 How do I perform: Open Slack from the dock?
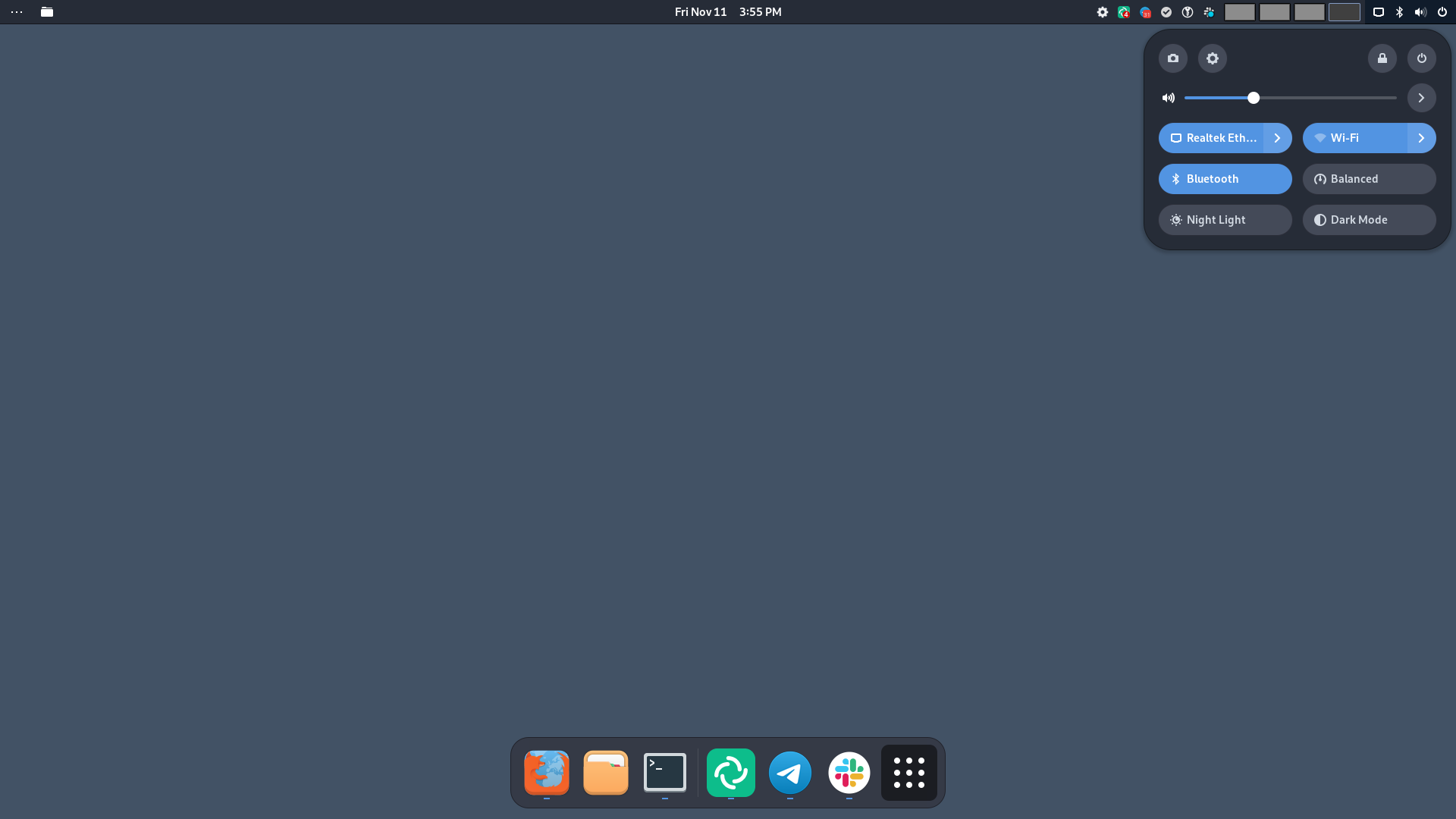pyautogui.click(x=849, y=773)
